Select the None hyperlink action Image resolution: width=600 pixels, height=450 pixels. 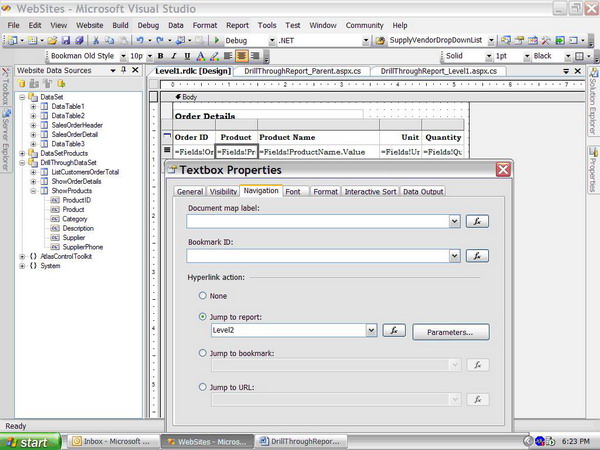coord(202,295)
